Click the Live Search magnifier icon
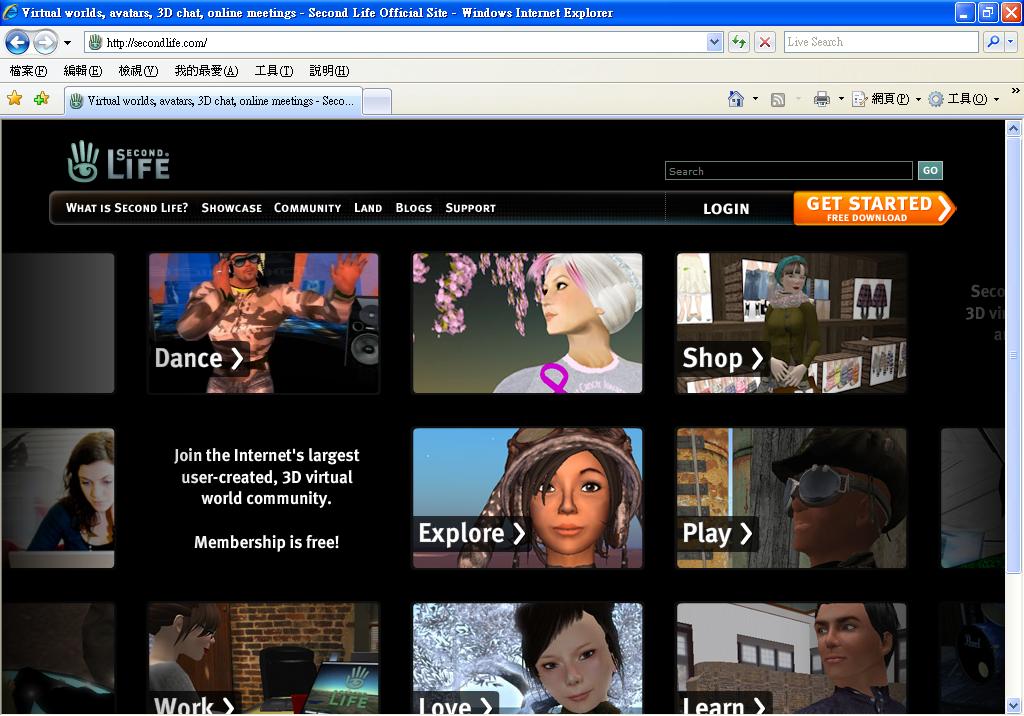The height and width of the screenshot is (716, 1024). [x=992, y=42]
